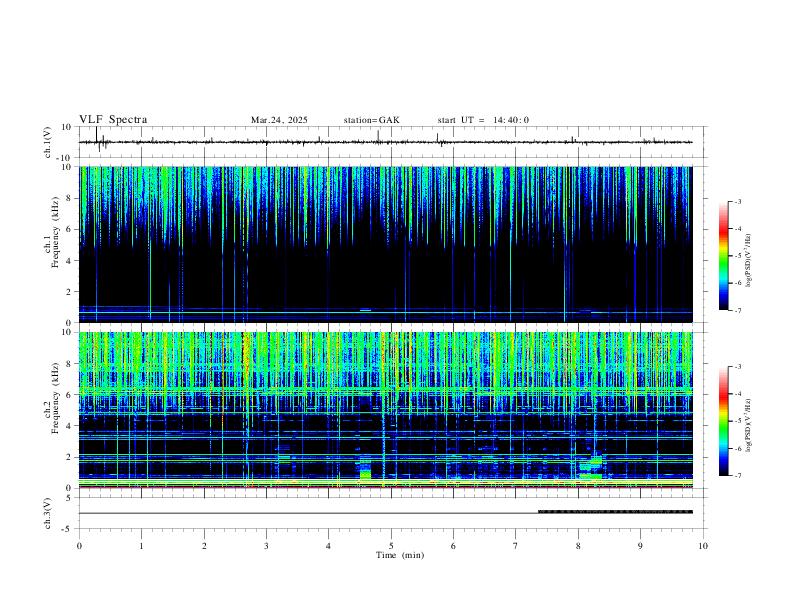Image resolution: width=792 pixels, height=612 pixels.
Task: Click the "2" kHz tick on ch.2 spectrogram
Action: pyautogui.click(x=69, y=457)
